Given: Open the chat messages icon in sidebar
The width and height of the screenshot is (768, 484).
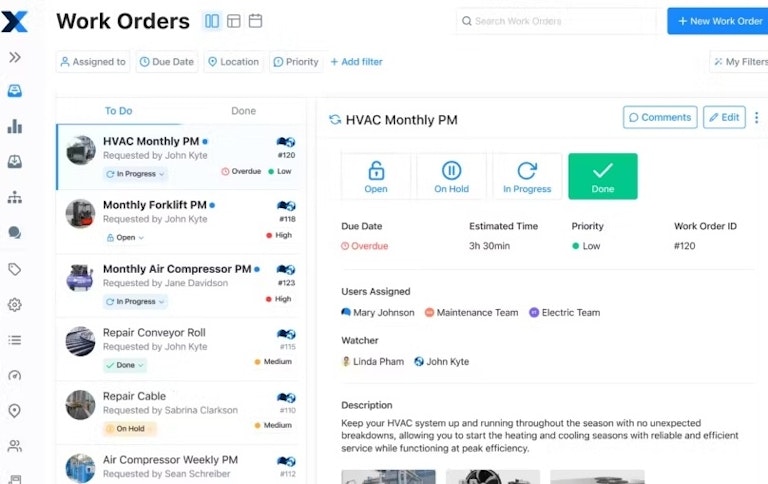Looking at the screenshot, I should pos(15,233).
